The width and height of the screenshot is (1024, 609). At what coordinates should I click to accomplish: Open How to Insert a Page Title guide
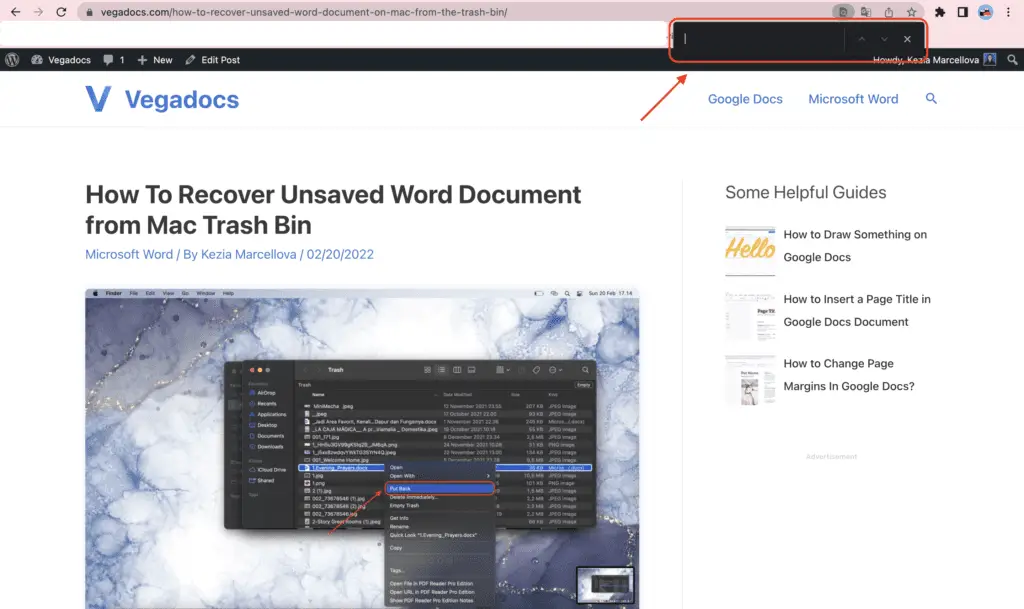857,310
